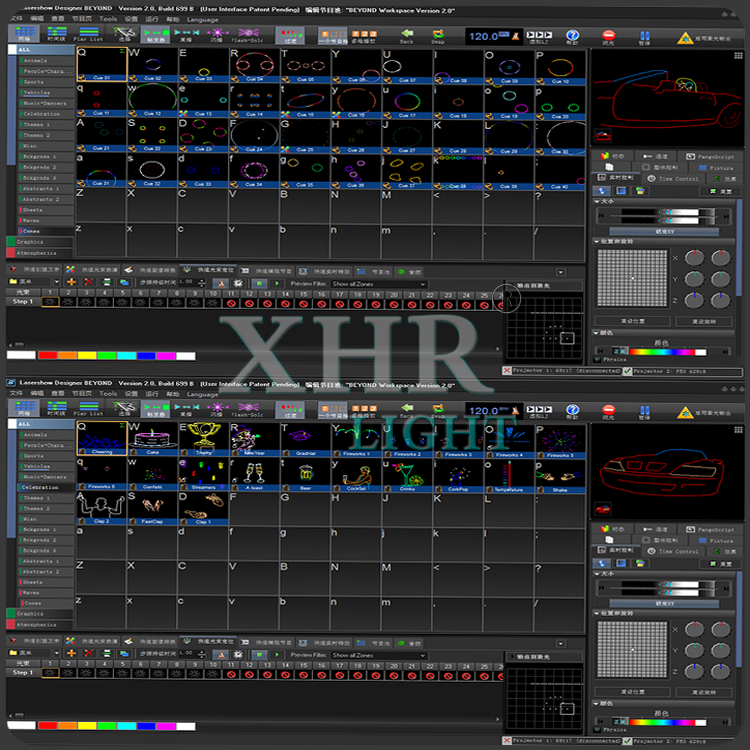Toggle Projector 2 checkbox in bottom window

628,741
